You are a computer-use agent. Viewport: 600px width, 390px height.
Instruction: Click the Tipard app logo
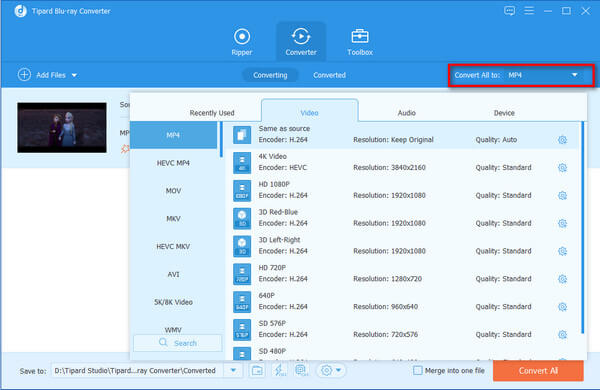[x=20, y=11]
